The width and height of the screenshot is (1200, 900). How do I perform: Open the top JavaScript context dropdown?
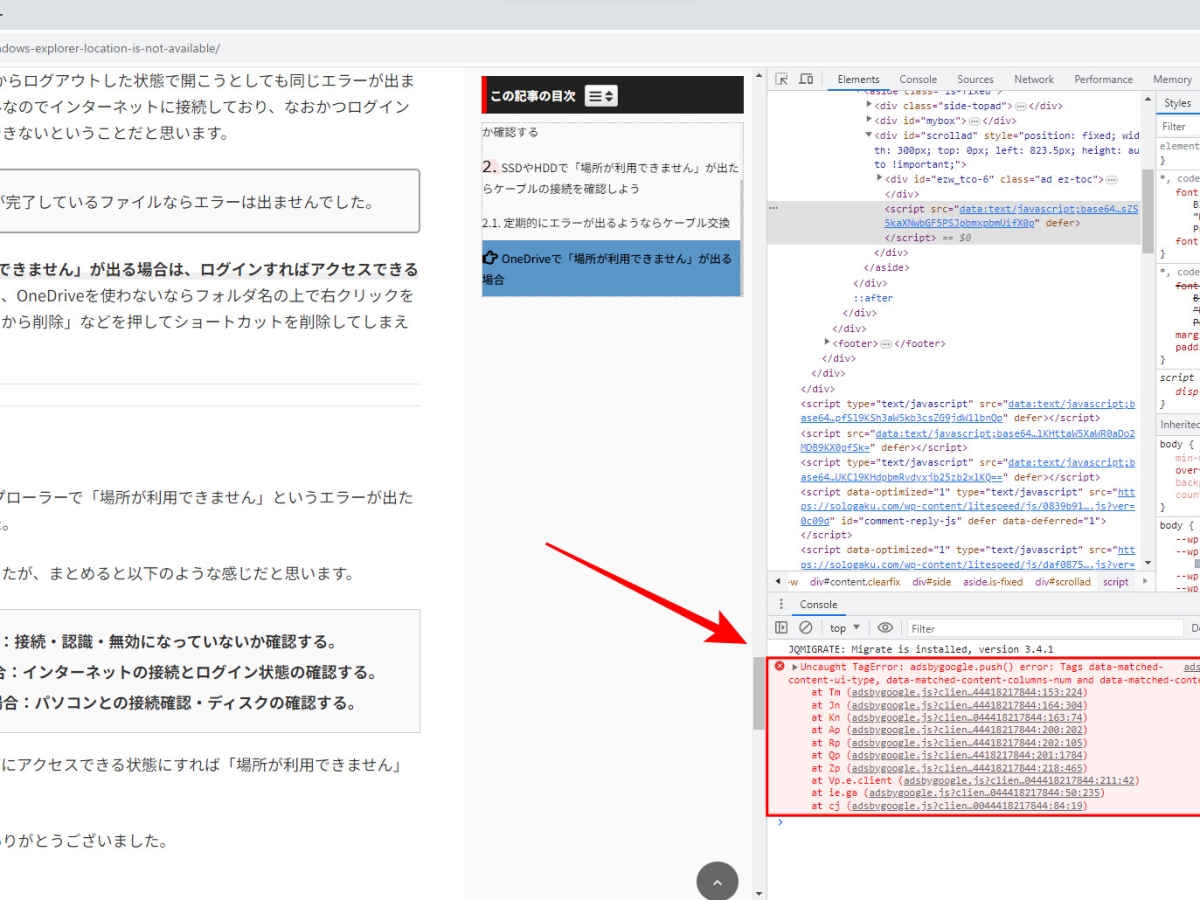(x=845, y=628)
